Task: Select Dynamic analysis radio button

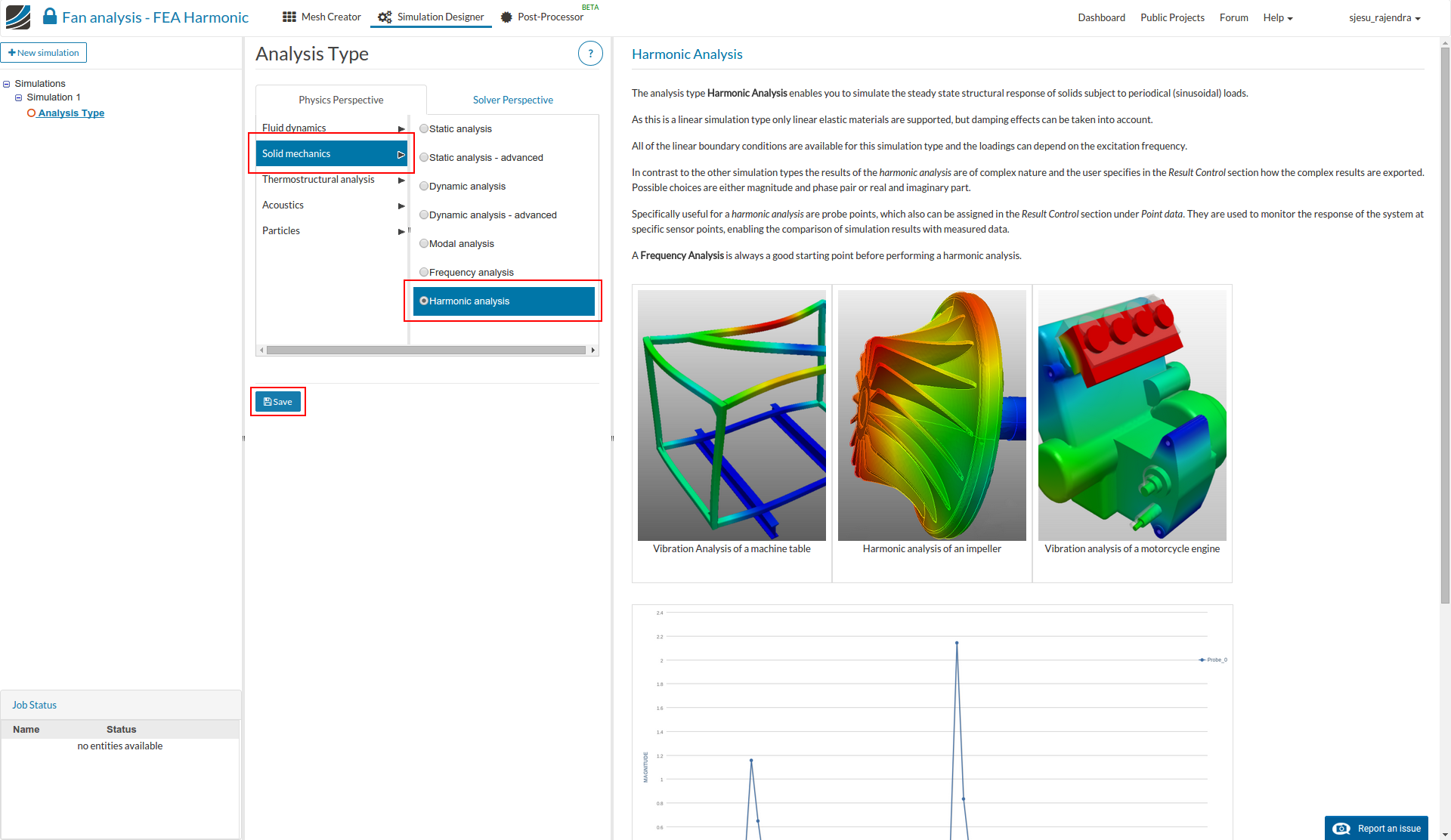Action: click(424, 186)
